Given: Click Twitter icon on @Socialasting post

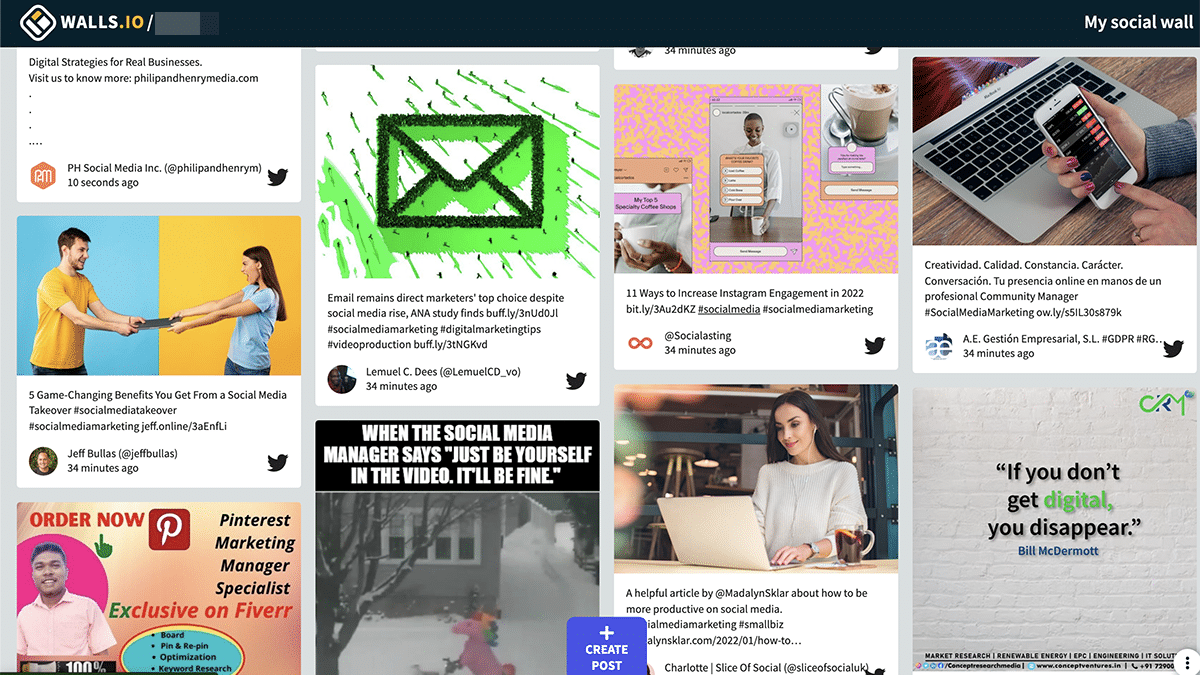Looking at the screenshot, I should point(875,345).
